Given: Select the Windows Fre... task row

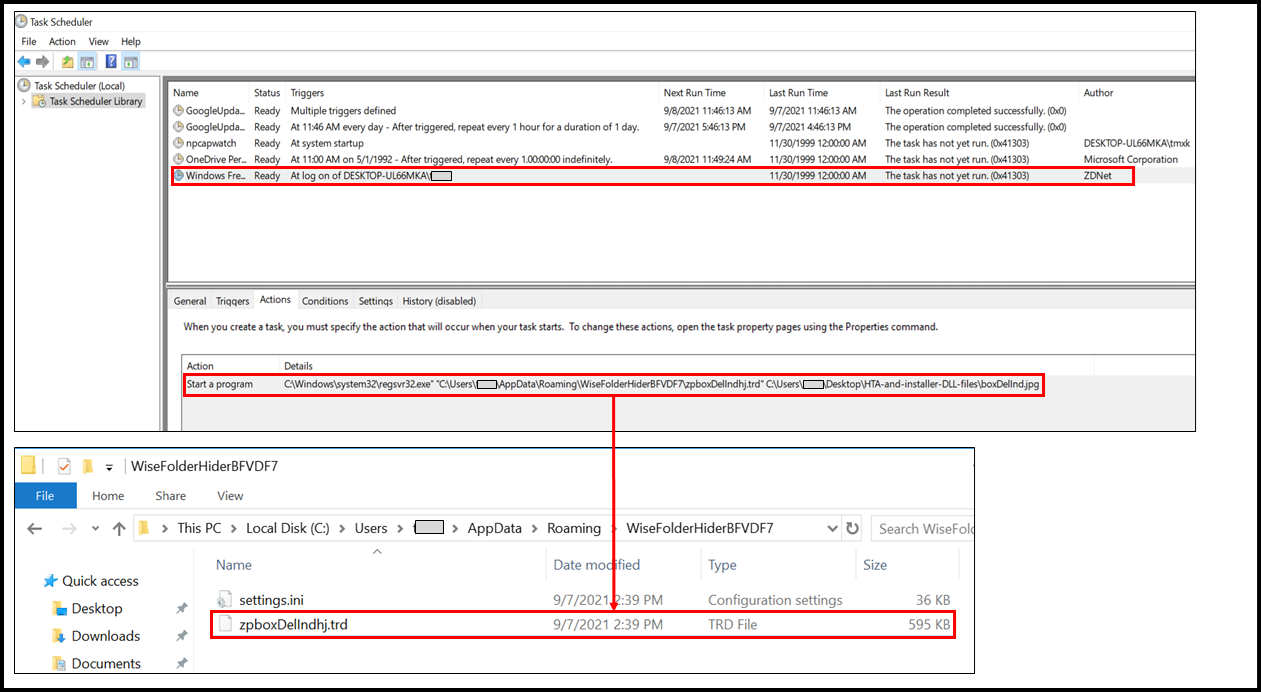Looking at the screenshot, I should [215, 176].
